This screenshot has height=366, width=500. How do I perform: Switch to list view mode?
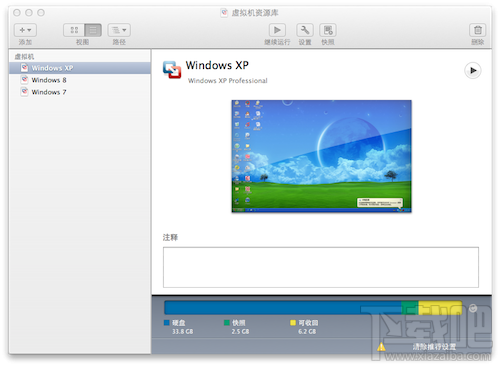click(93, 30)
